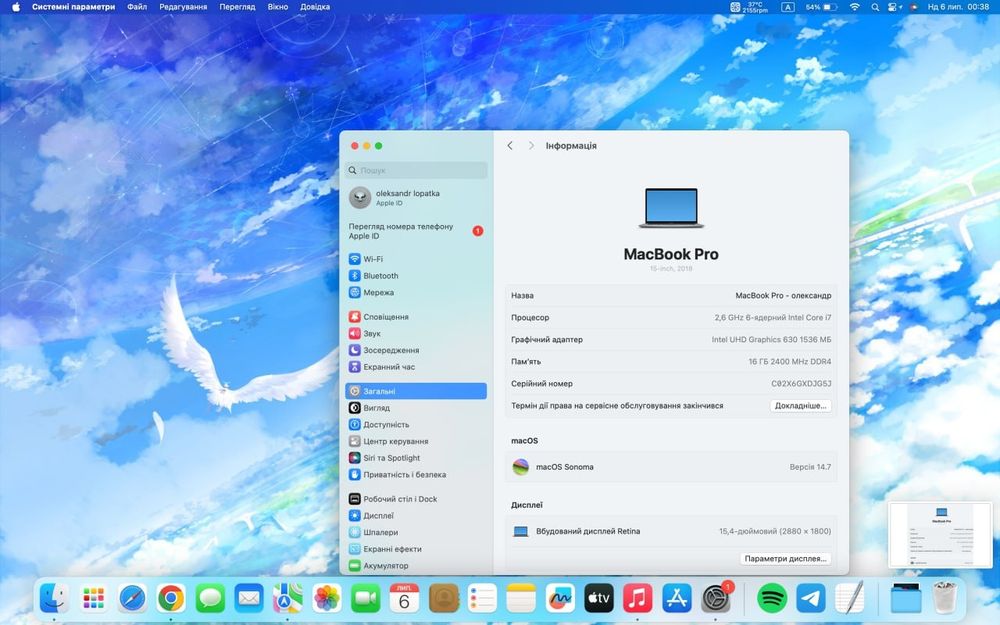Open oleksandr lopatka Apple ID account

click(416, 198)
